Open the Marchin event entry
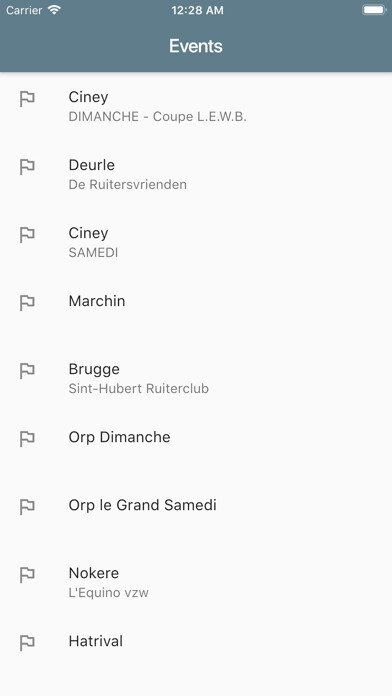 [x=196, y=310]
